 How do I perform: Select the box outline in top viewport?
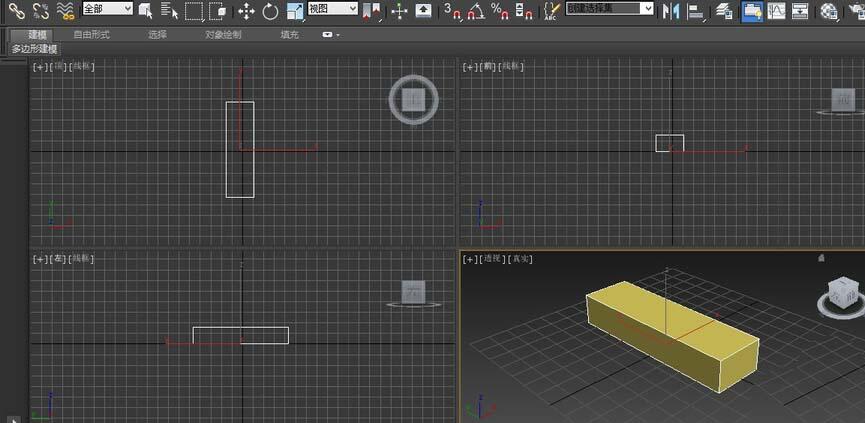point(240,149)
